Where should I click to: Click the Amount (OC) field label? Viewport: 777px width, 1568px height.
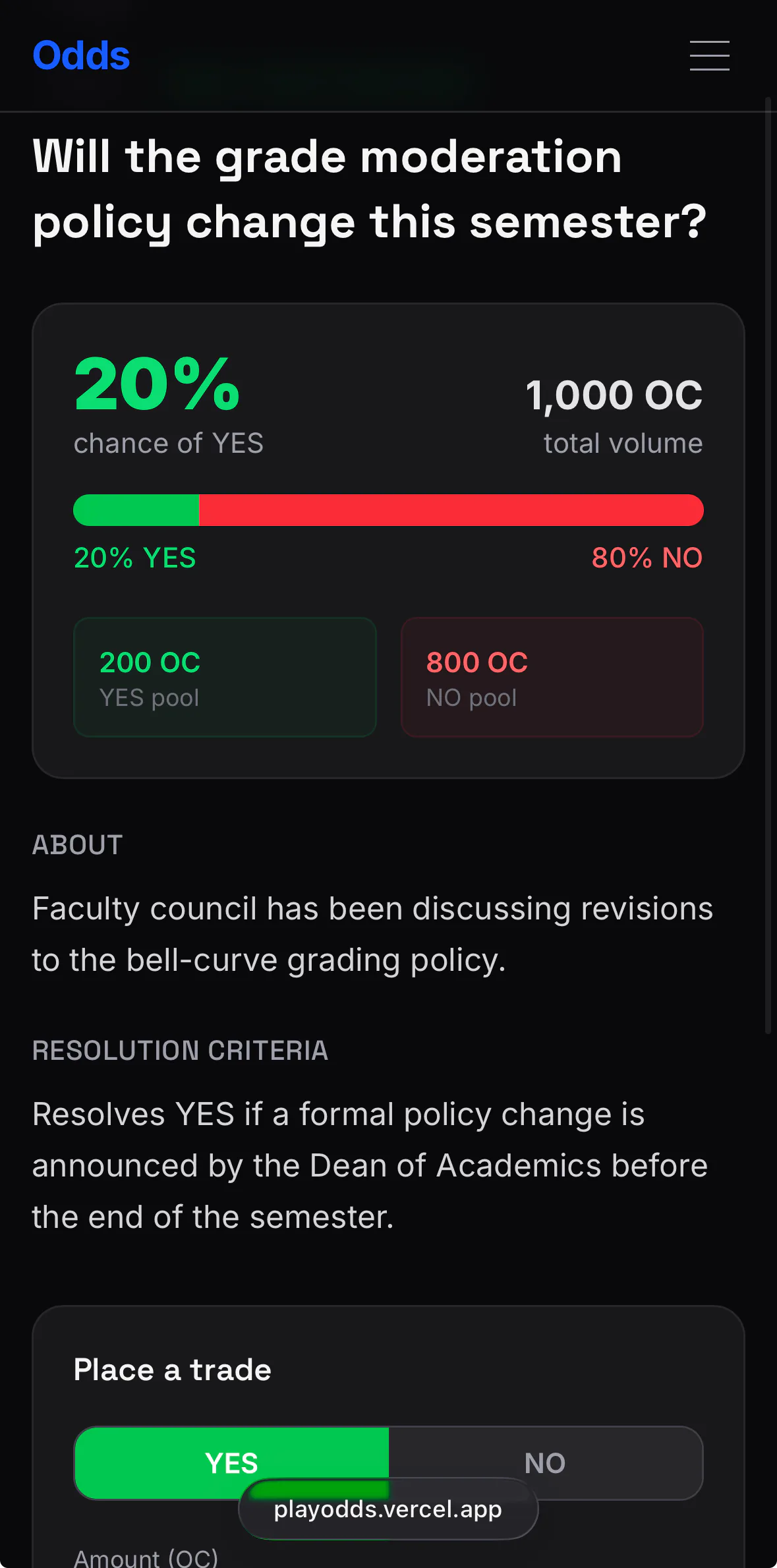click(146, 1558)
